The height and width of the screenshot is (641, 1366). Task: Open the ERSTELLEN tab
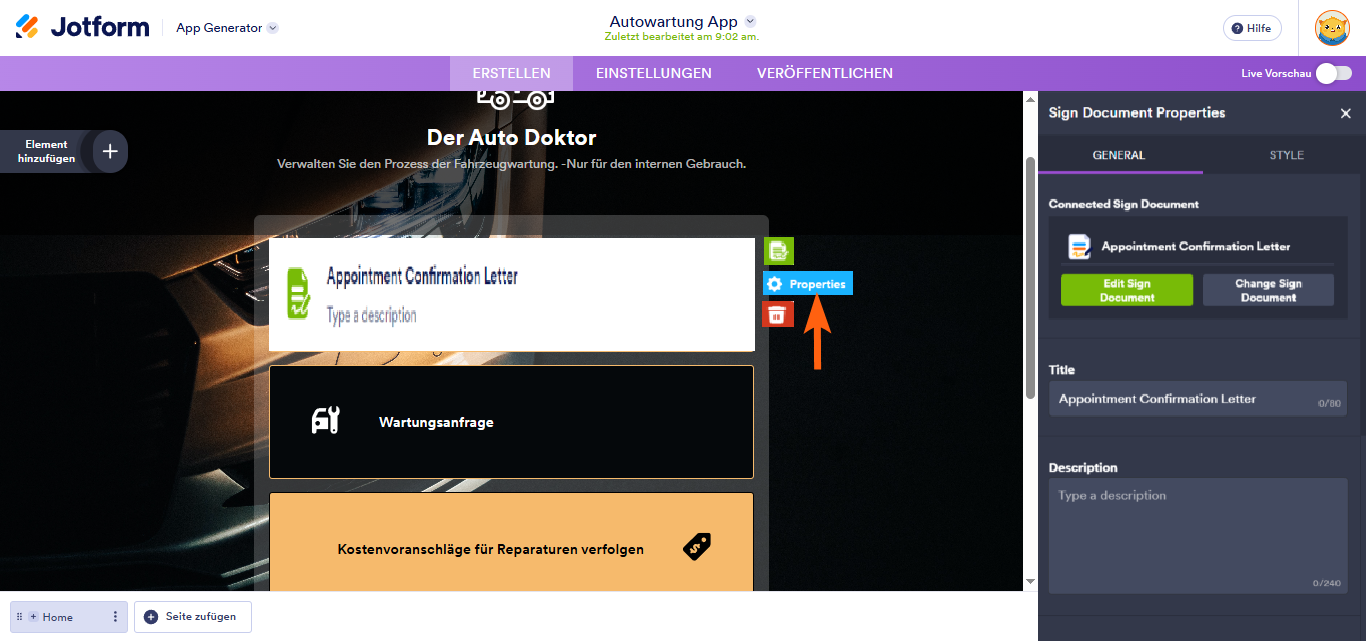511,72
